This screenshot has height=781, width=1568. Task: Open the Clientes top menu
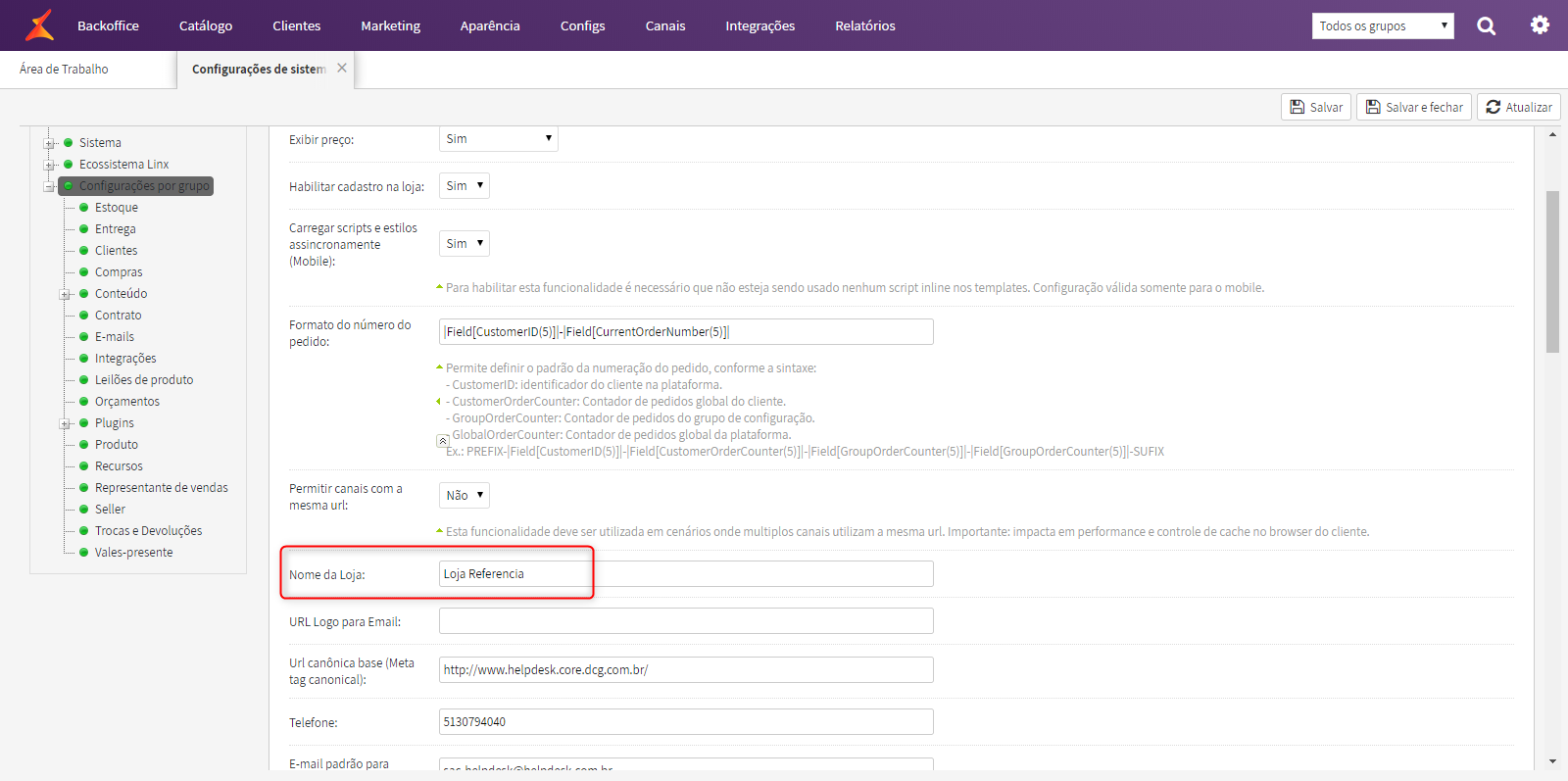point(296,25)
